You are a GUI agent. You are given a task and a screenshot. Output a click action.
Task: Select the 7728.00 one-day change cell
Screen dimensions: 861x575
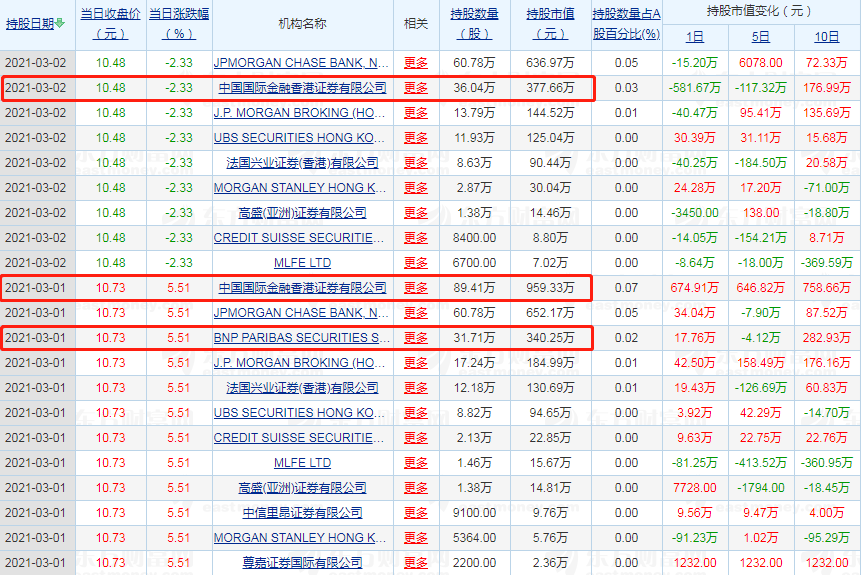point(695,488)
